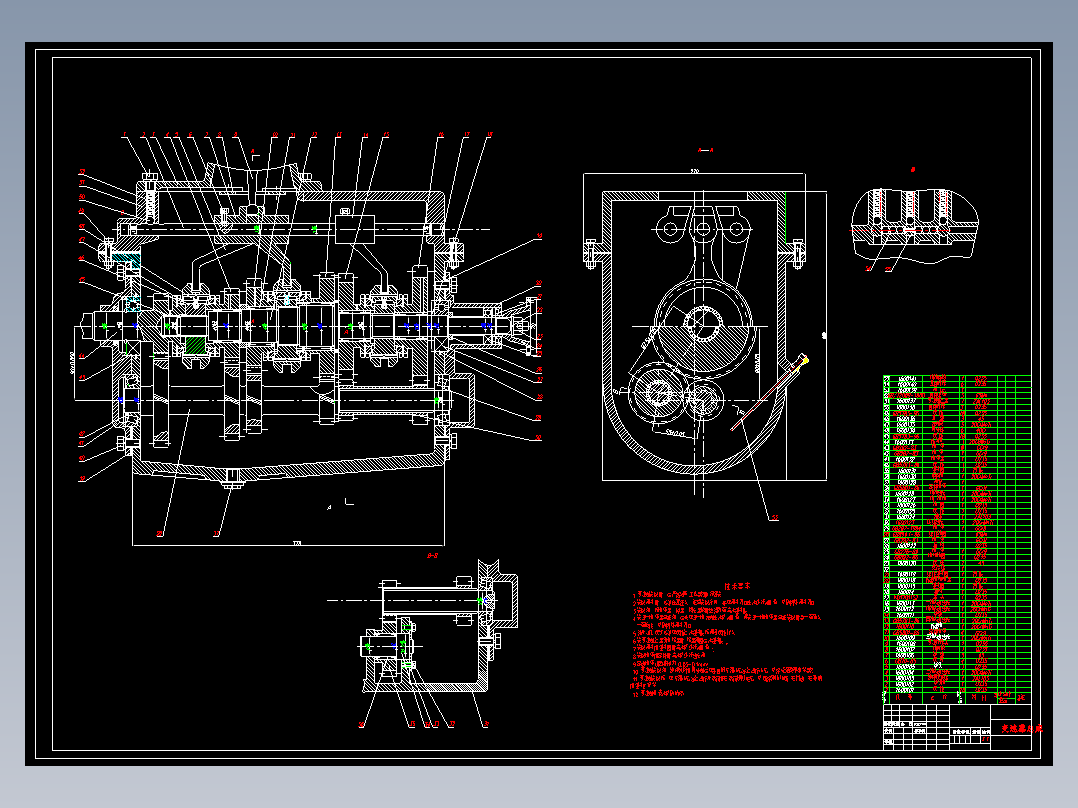Click the cyan hatched bearing cover in main view

click(x=126, y=259)
